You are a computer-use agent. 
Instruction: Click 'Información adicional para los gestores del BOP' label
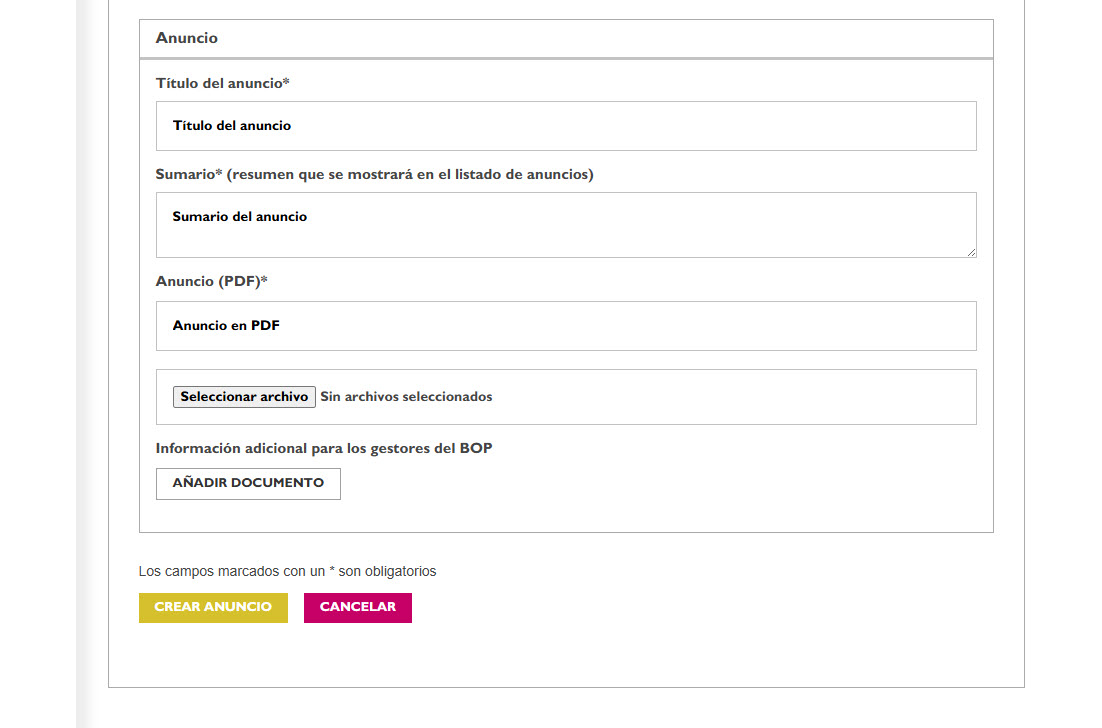pyautogui.click(x=324, y=448)
